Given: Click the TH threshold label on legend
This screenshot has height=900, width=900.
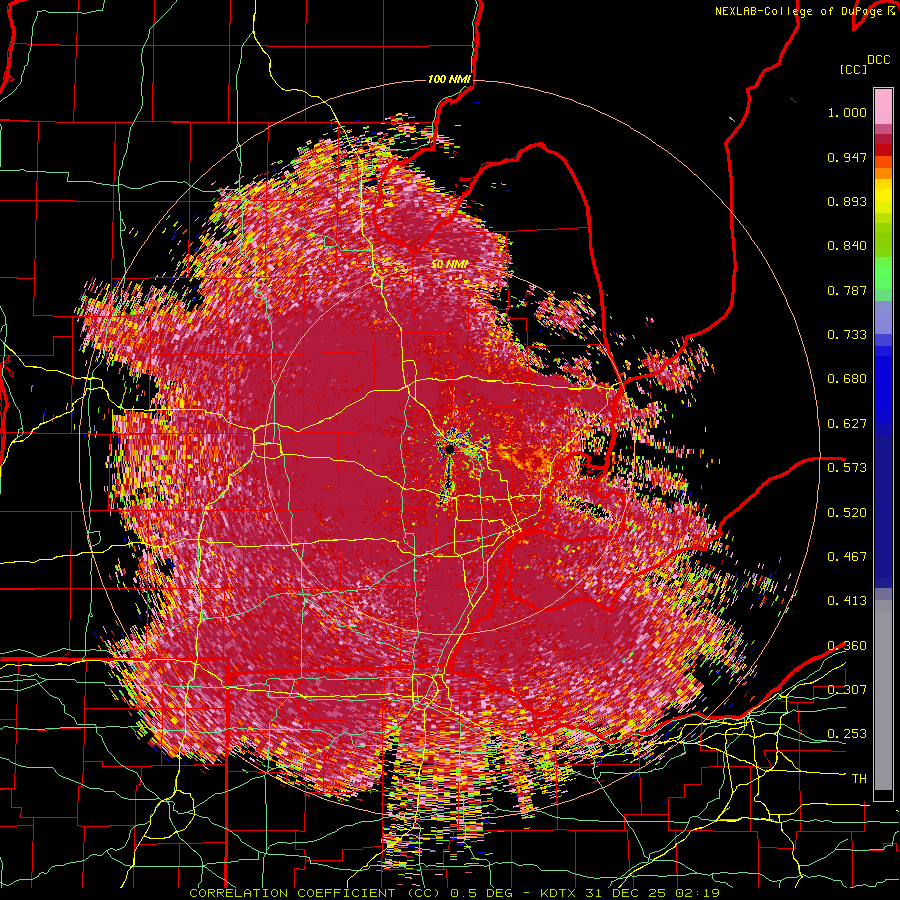Looking at the screenshot, I should click(859, 779).
